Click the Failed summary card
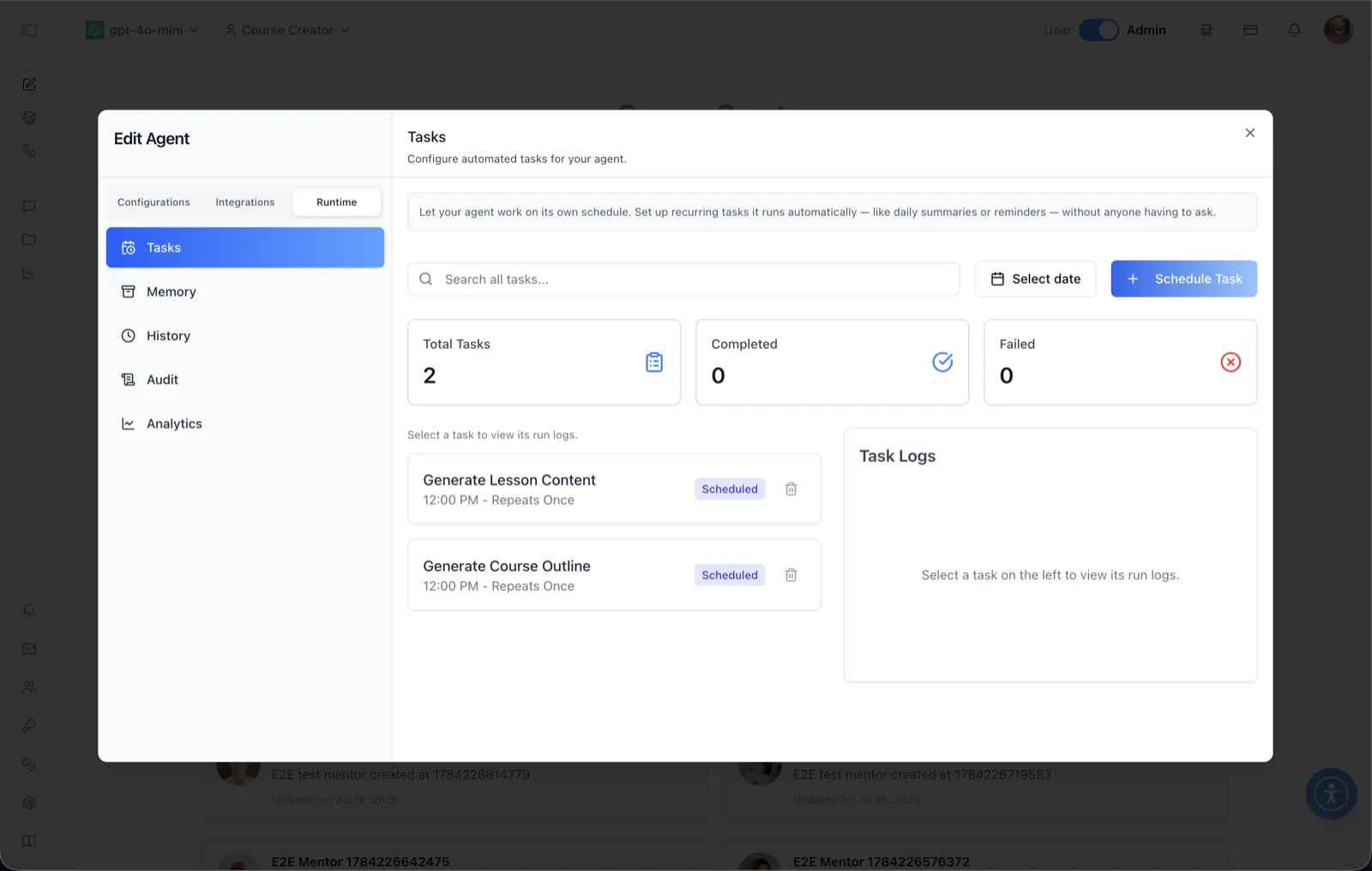1372x871 pixels. click(1120, 363)
